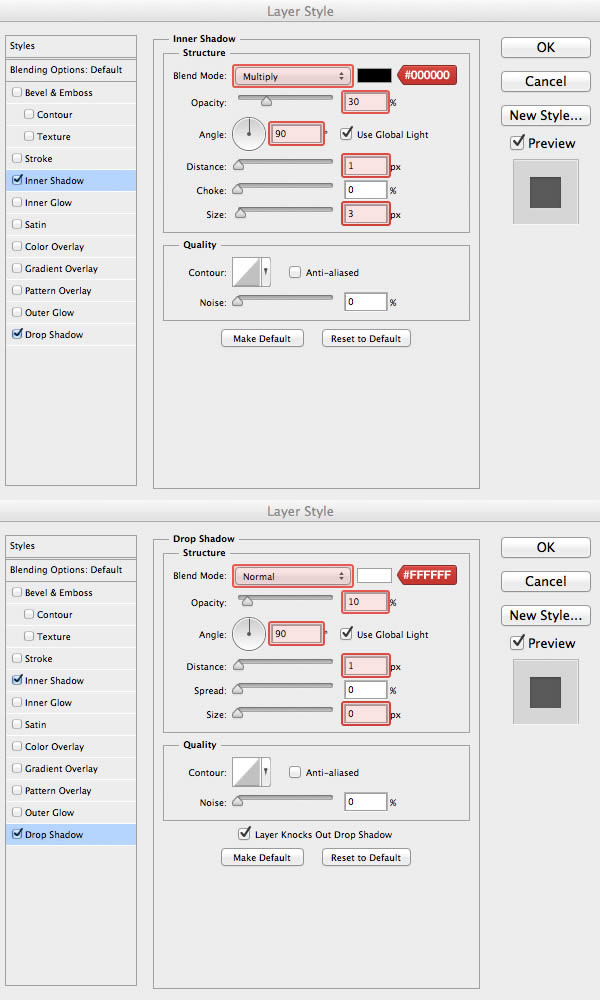Click the angle dial in Drop Shadow structure
Image resolution: width=600 pixels, height=1000 pixels.
[249, 632]
